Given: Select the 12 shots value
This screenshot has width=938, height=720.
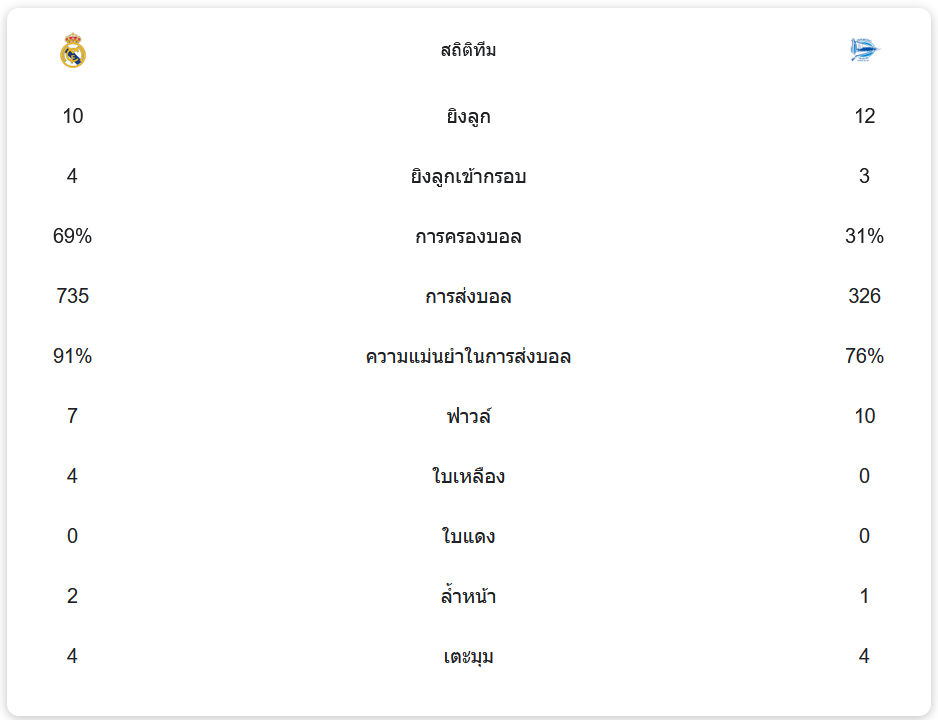Looking at the screenshot, I should pos(864,117).
